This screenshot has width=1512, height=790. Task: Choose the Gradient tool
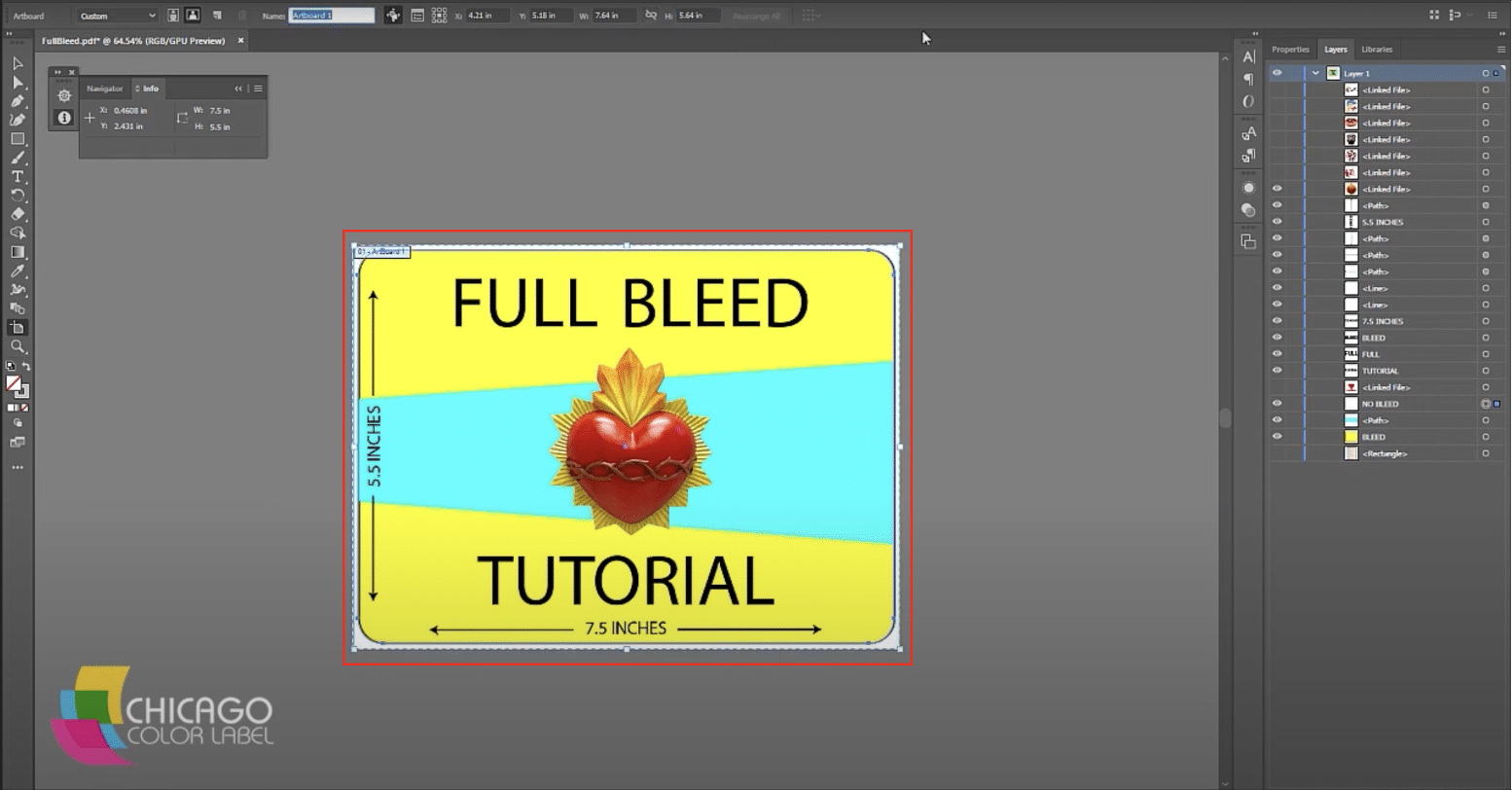[x=18, y=252]
